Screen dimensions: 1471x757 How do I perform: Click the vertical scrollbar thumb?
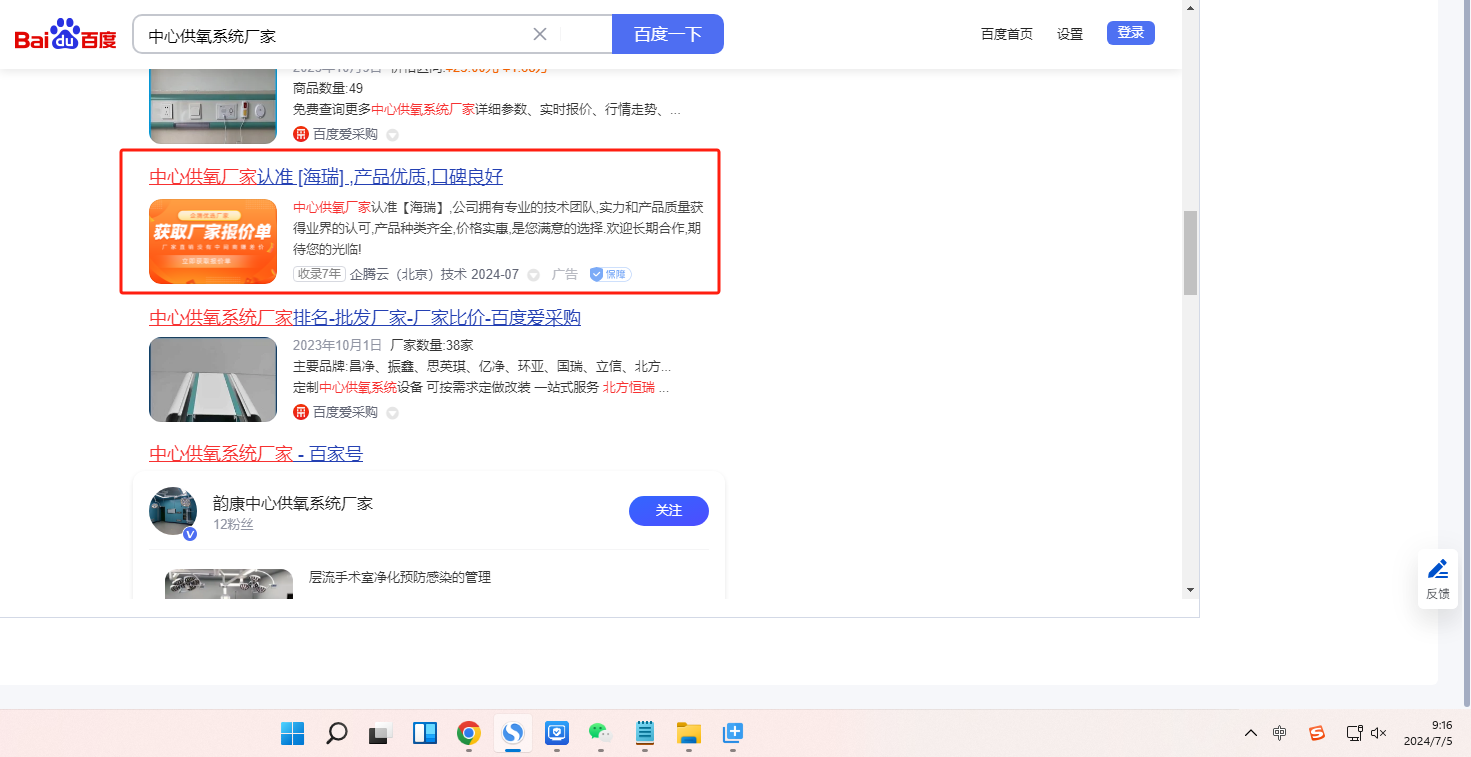click(1190, 253)
